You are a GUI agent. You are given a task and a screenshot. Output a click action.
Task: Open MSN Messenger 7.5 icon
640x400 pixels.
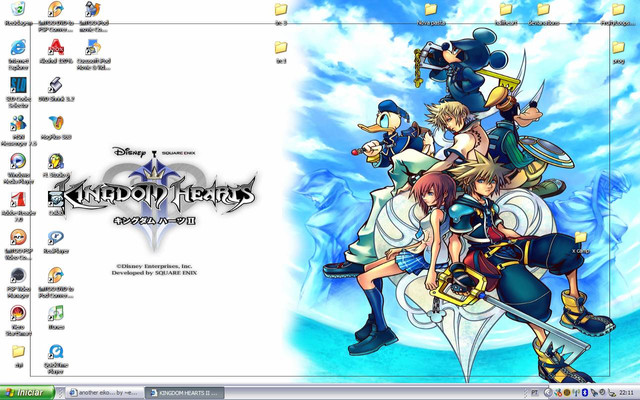coord(18,124)
